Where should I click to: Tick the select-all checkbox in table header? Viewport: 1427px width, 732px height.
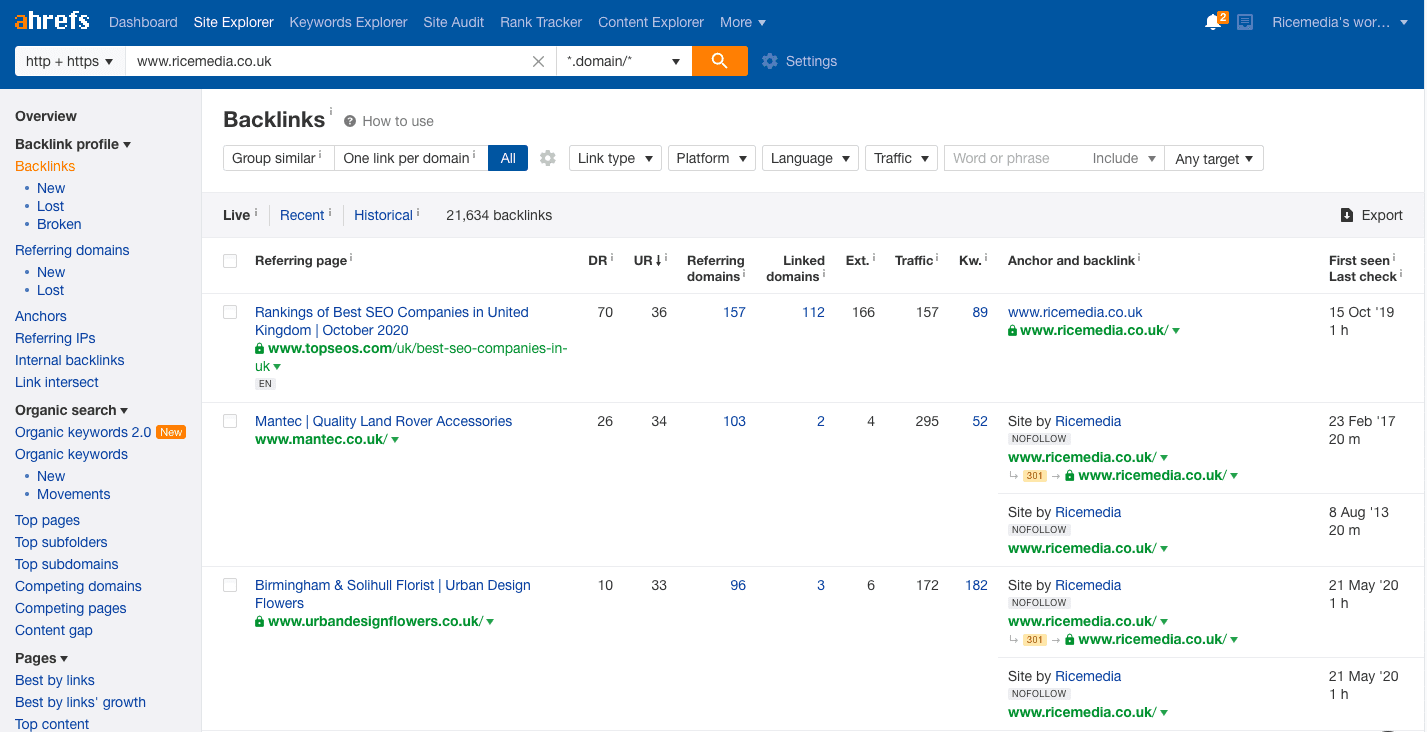tap(230, 261)
